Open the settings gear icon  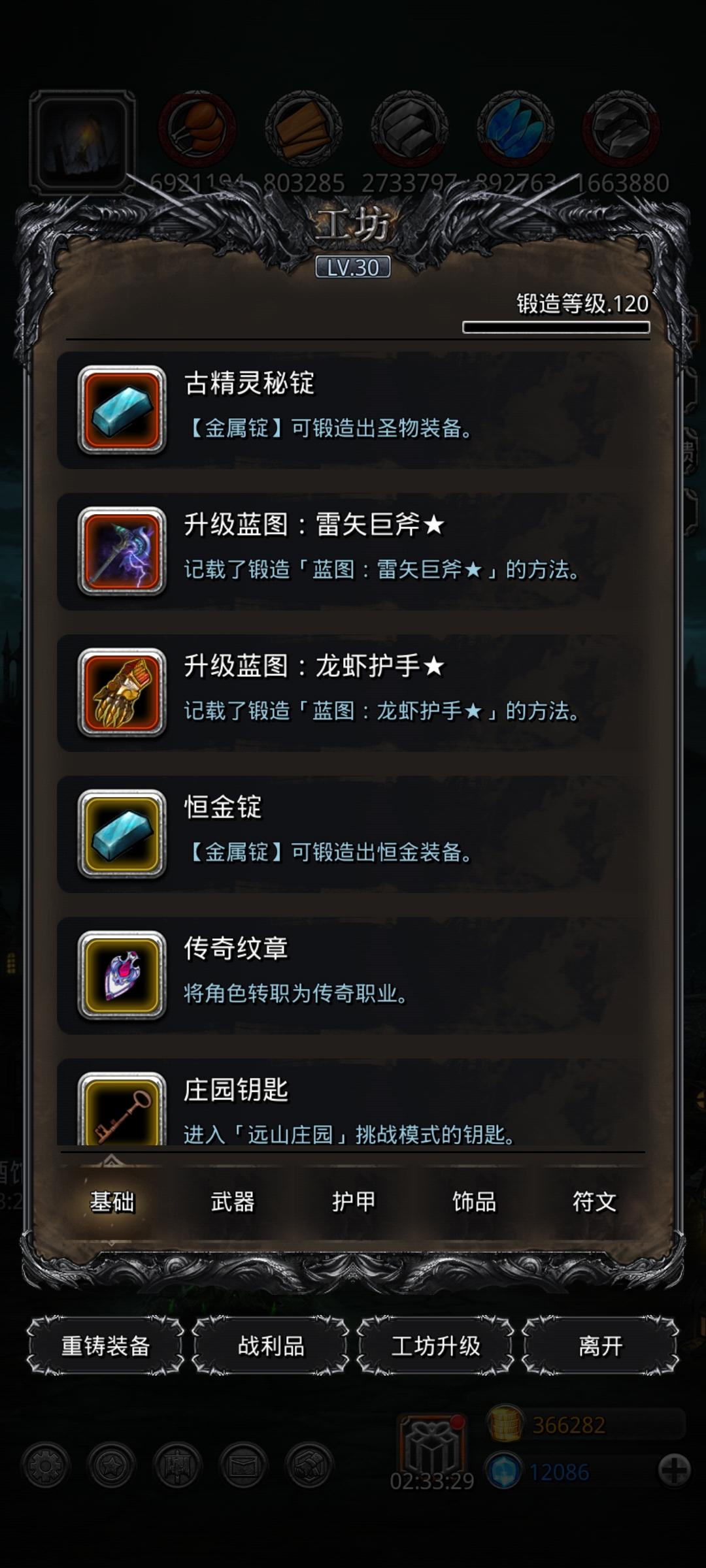coord(45,1465)
